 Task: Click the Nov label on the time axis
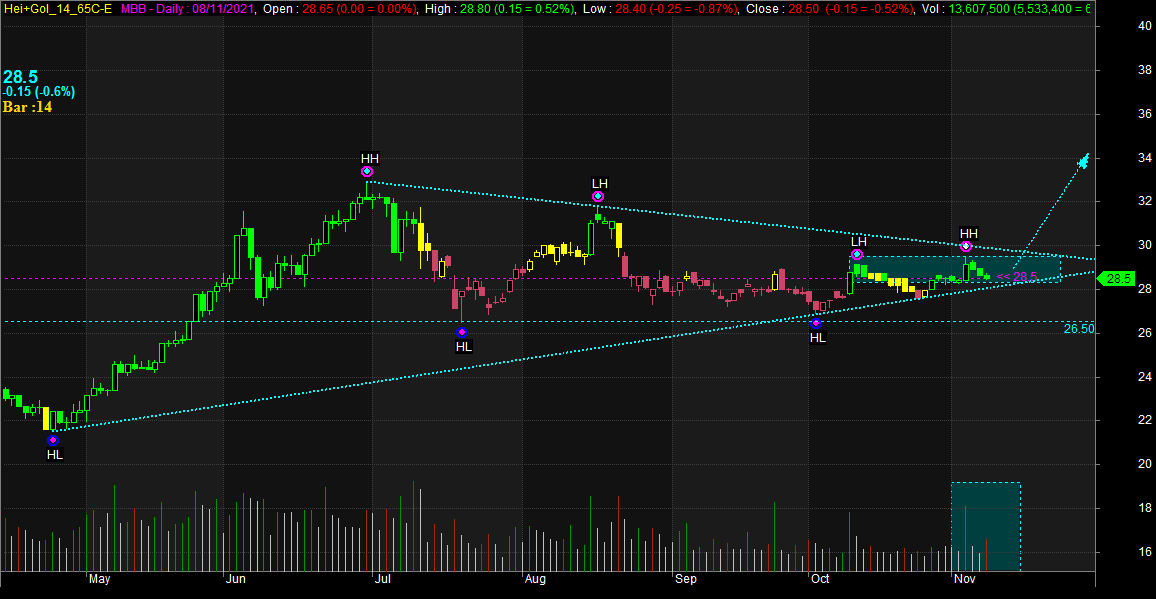964,579
